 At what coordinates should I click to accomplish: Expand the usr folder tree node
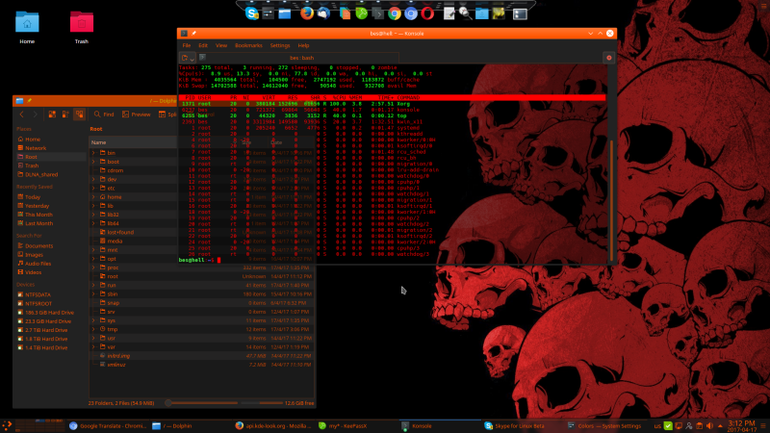pyautogui.click(x=94, y=338)
